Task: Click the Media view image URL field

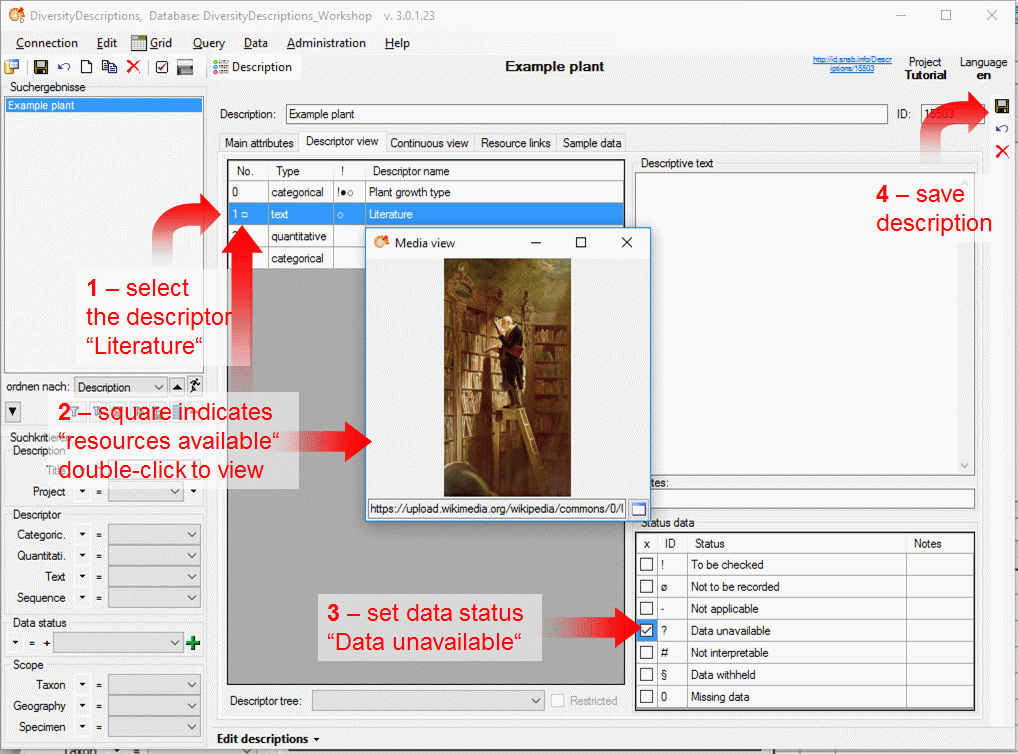Action: pos(497,509)
